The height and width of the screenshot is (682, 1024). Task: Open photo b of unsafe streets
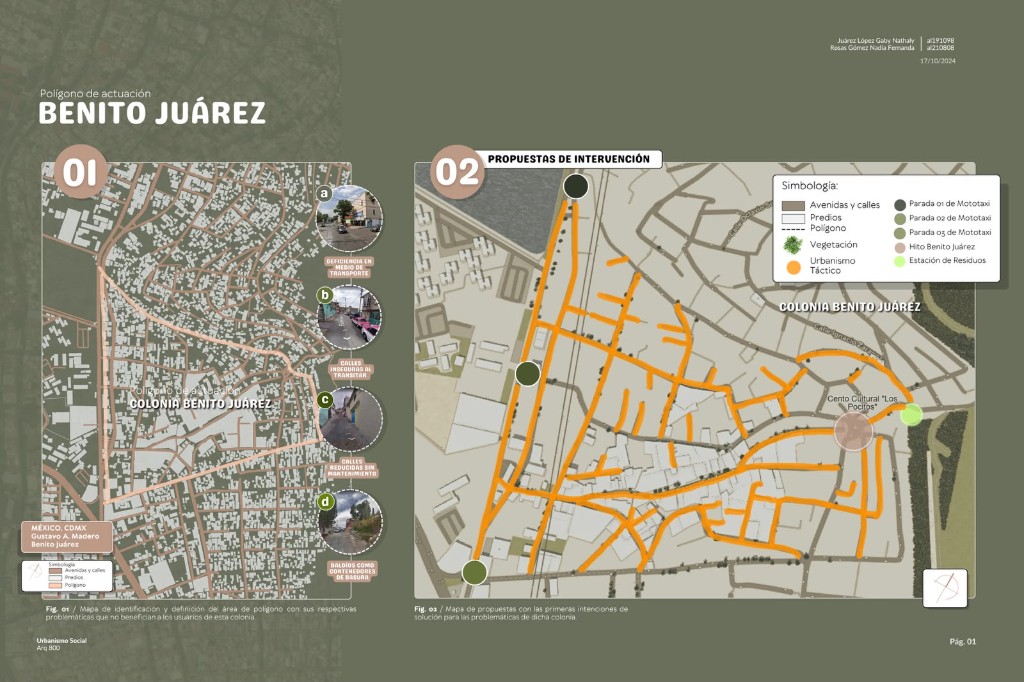[x=349, y=318]
